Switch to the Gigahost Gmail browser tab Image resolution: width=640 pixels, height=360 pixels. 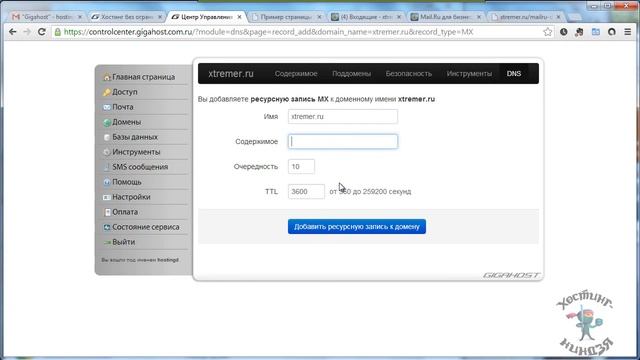[46, 17]
